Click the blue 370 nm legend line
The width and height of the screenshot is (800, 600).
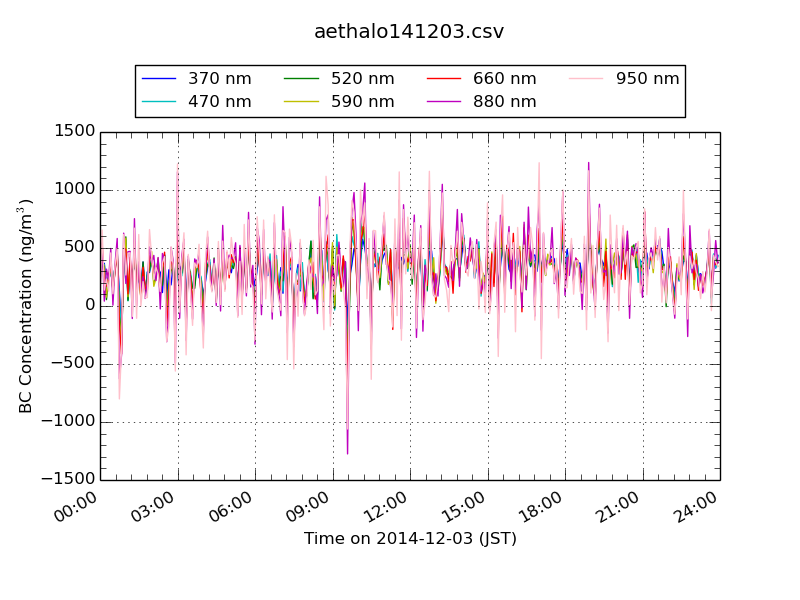pyautogui.click(x=159, y=79)
